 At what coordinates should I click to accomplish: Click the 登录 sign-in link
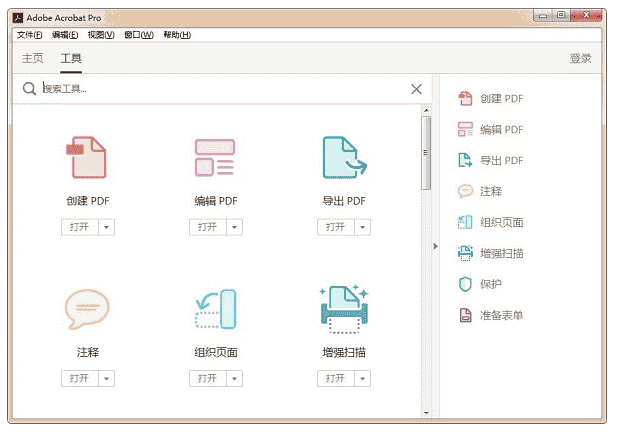[x=580, y=58]
